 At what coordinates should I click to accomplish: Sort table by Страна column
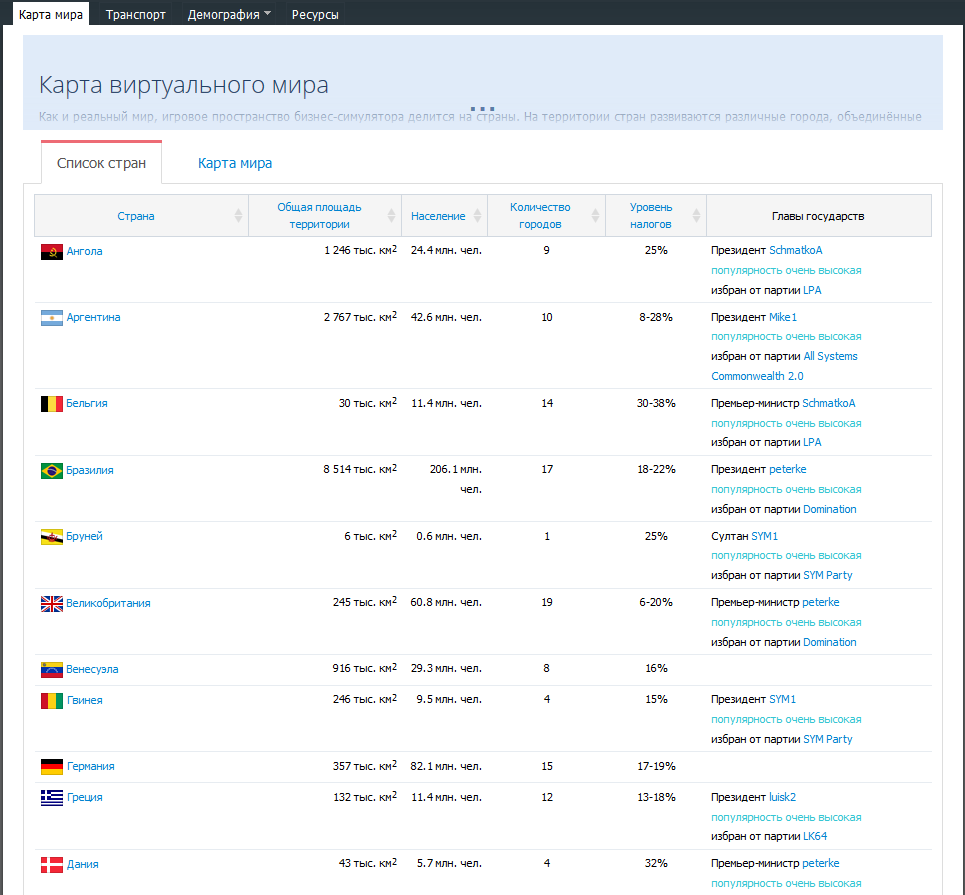(x=136, y=216)
